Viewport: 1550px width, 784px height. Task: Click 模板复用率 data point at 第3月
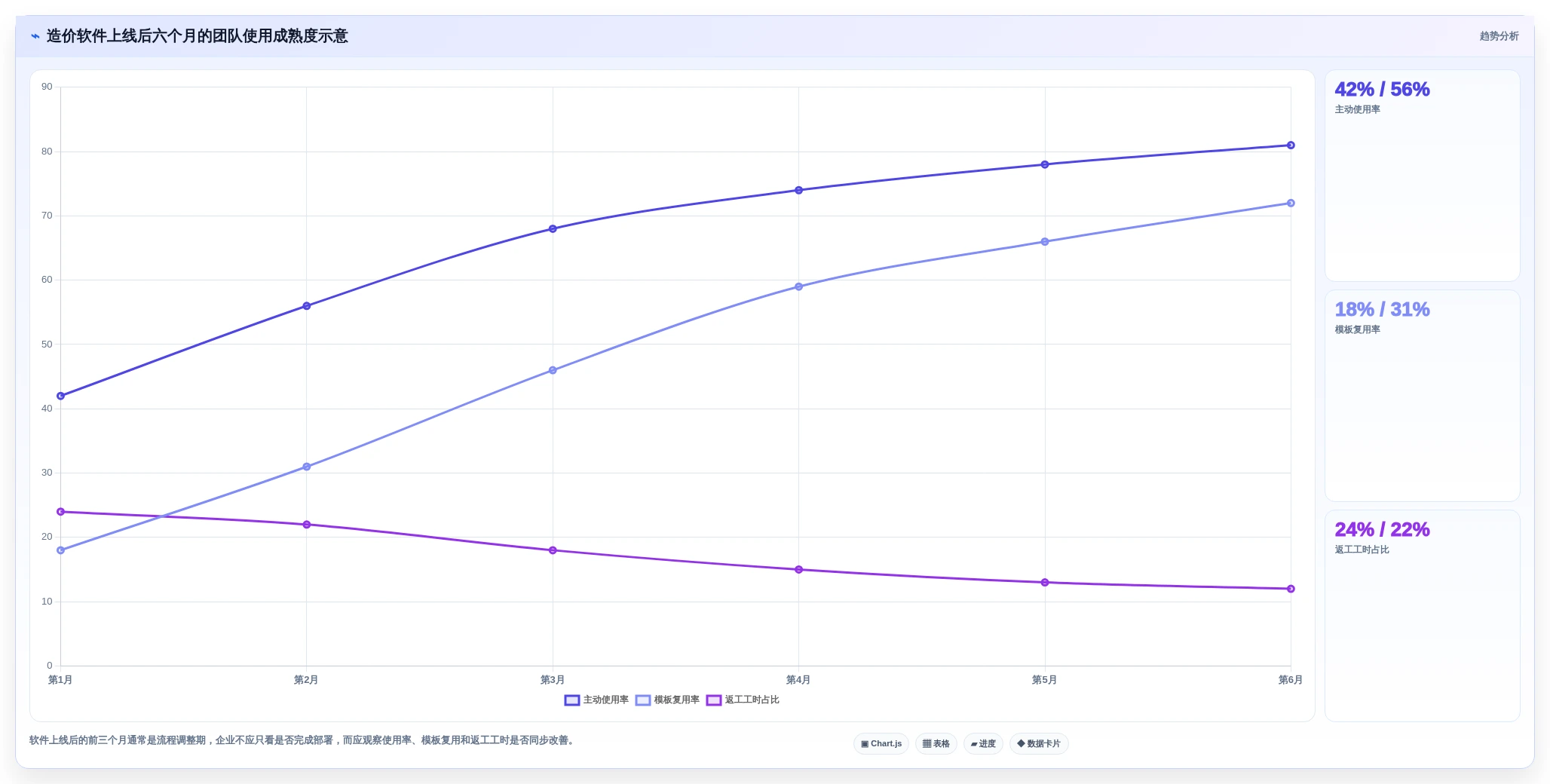pyautogui.click(x=553, y=370)
